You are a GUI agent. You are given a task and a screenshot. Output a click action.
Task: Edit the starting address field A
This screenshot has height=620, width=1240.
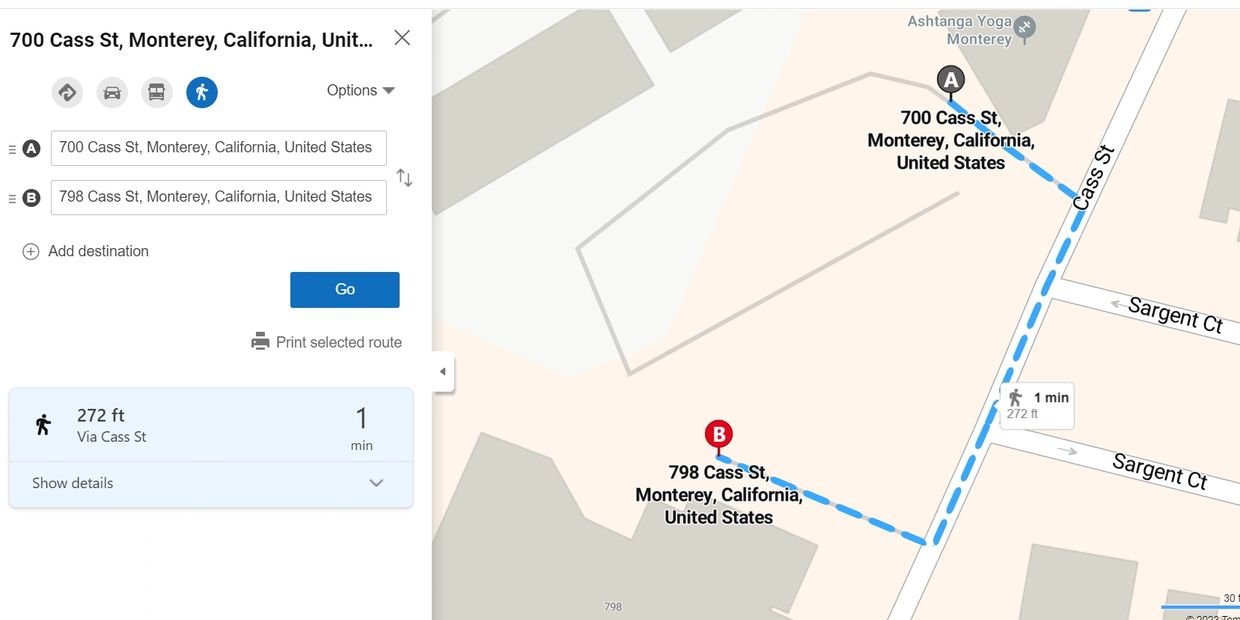click(218, 148)
